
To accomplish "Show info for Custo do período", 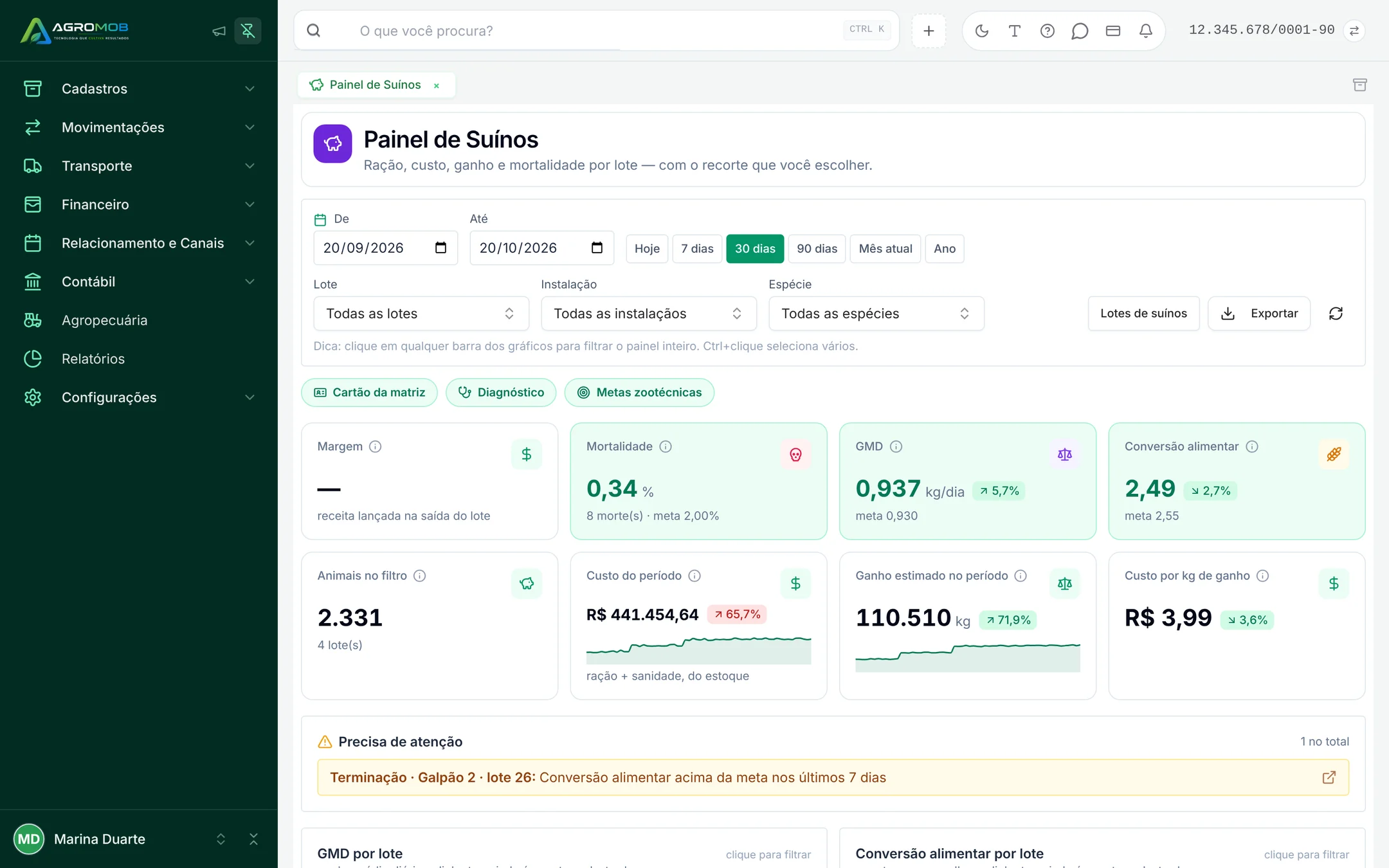I will (694, 575).
